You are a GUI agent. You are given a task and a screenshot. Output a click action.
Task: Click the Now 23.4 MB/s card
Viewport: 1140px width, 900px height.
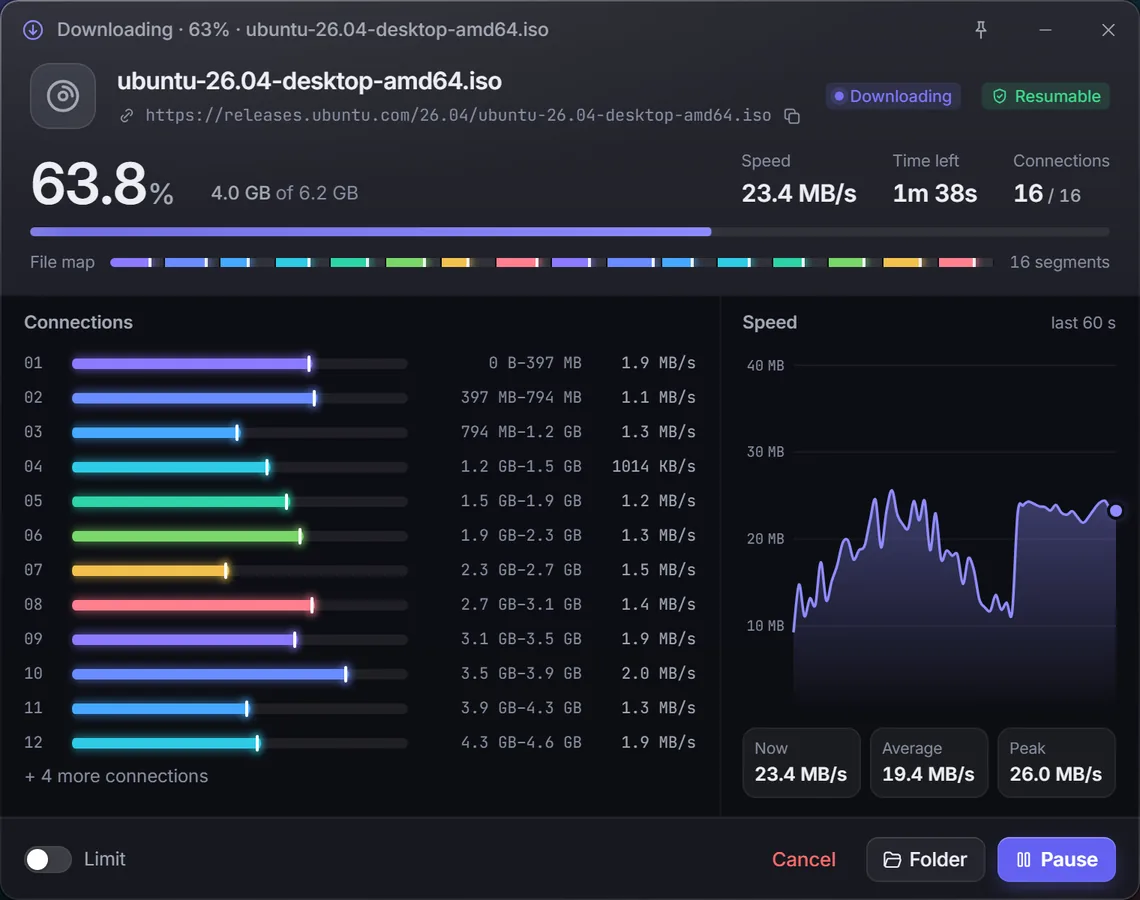tap(801, 763)
